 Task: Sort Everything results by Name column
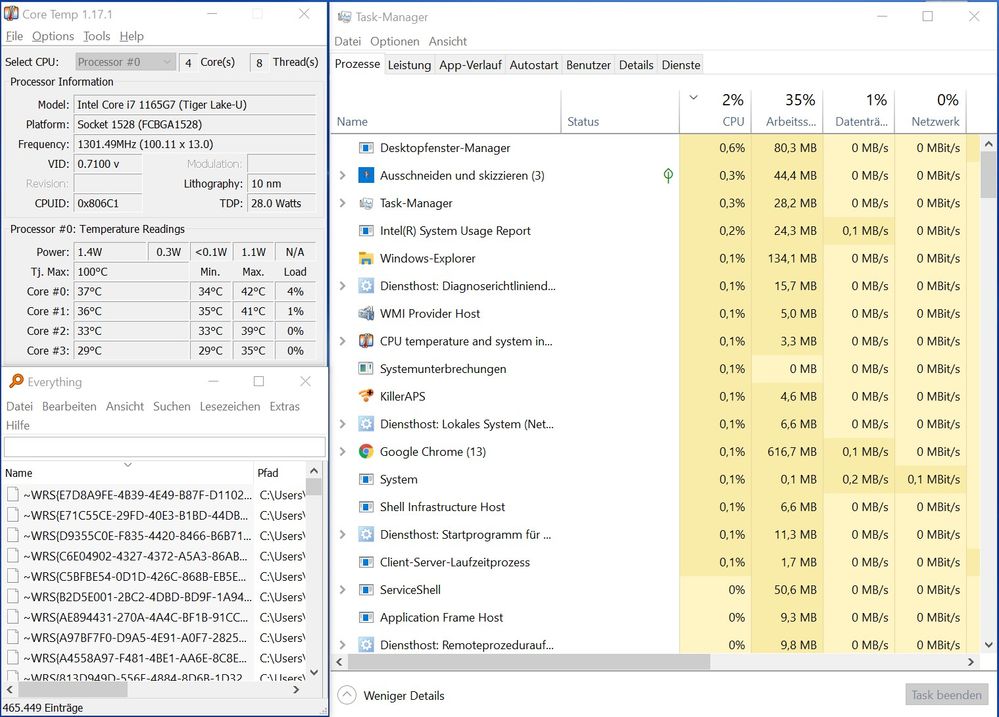(127, 472)
